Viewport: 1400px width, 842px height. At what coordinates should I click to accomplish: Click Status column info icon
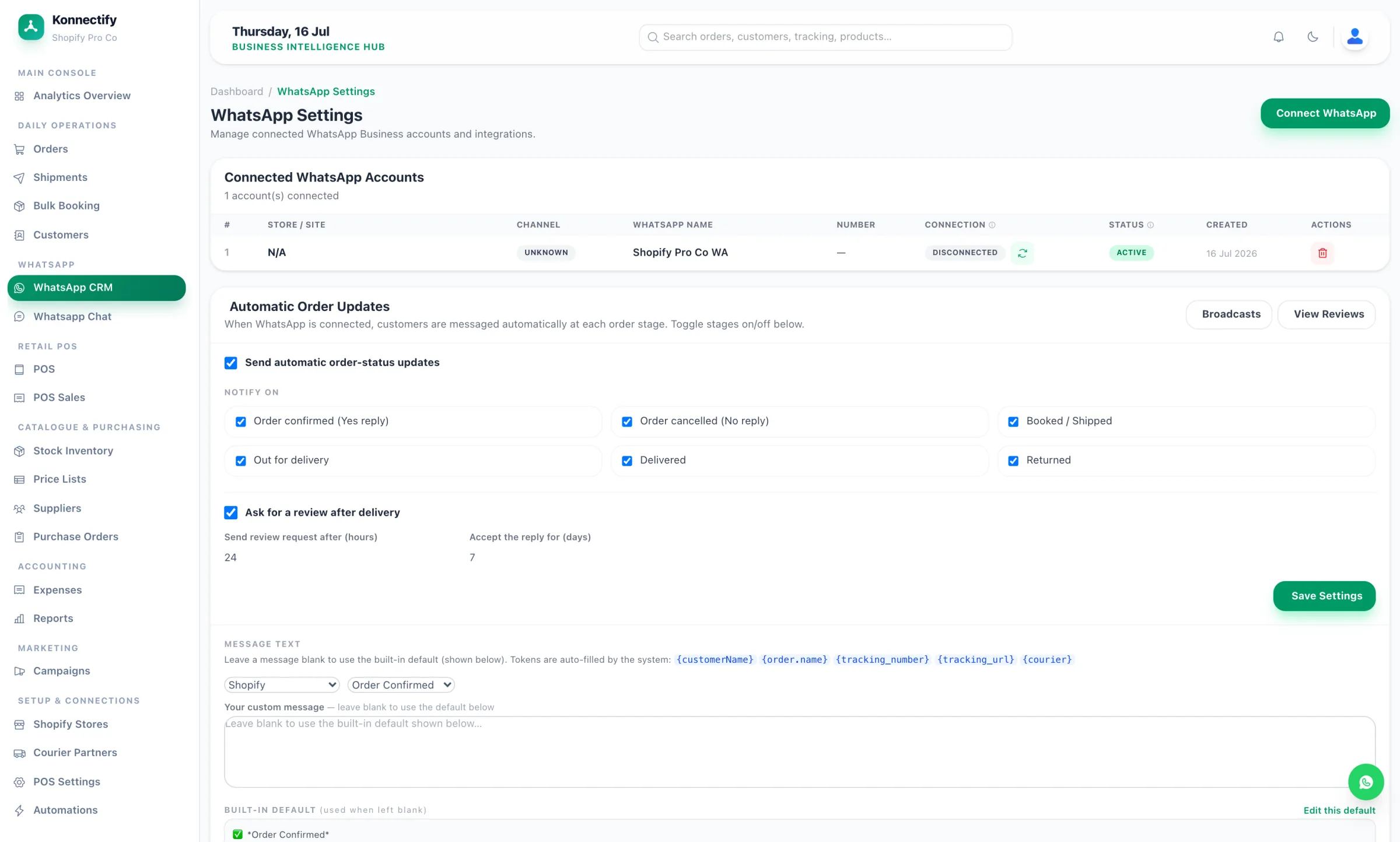1150,225
